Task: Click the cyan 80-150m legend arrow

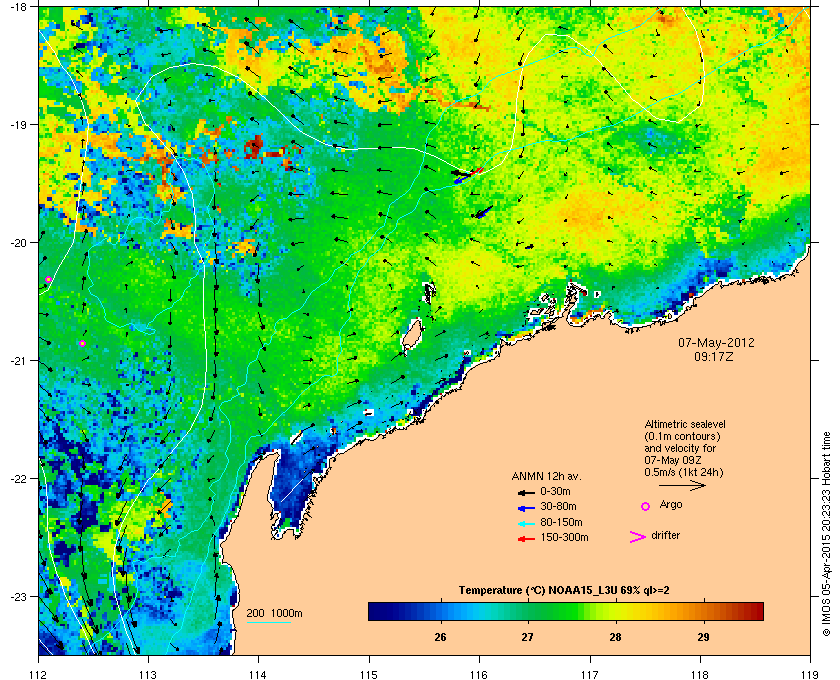Action: pyautogui.click(x=526, y=523)
